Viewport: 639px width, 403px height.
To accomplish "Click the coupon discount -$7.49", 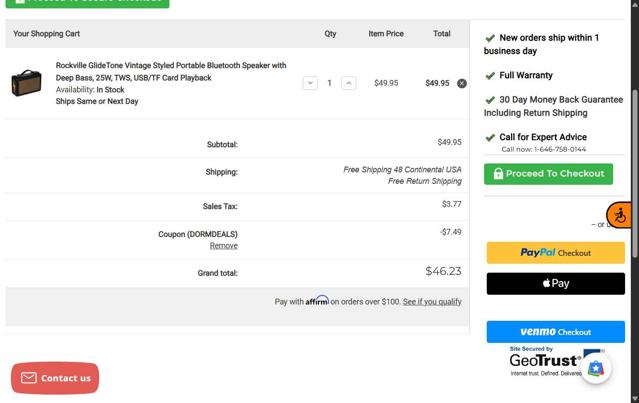I will [x=451, y=232].
